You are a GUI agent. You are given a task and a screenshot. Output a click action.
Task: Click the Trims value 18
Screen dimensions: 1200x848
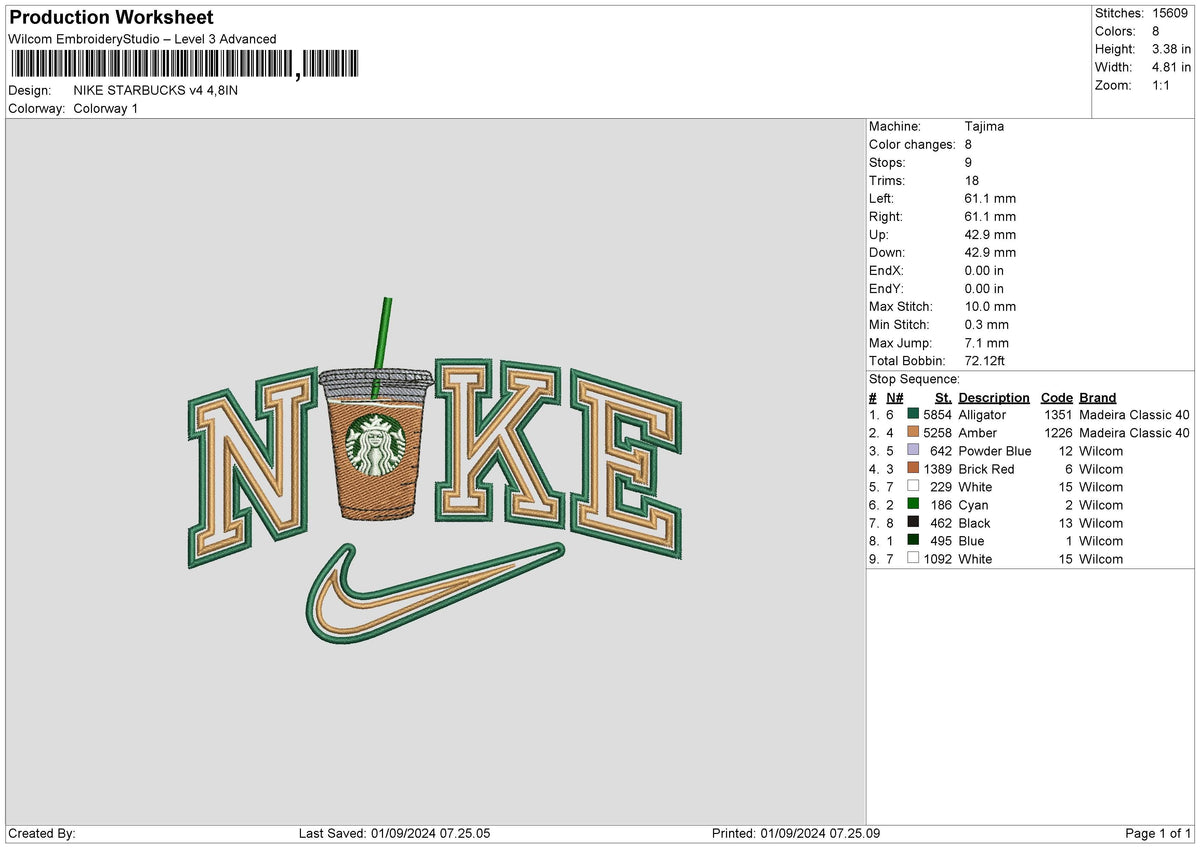(x=972, y=180)
